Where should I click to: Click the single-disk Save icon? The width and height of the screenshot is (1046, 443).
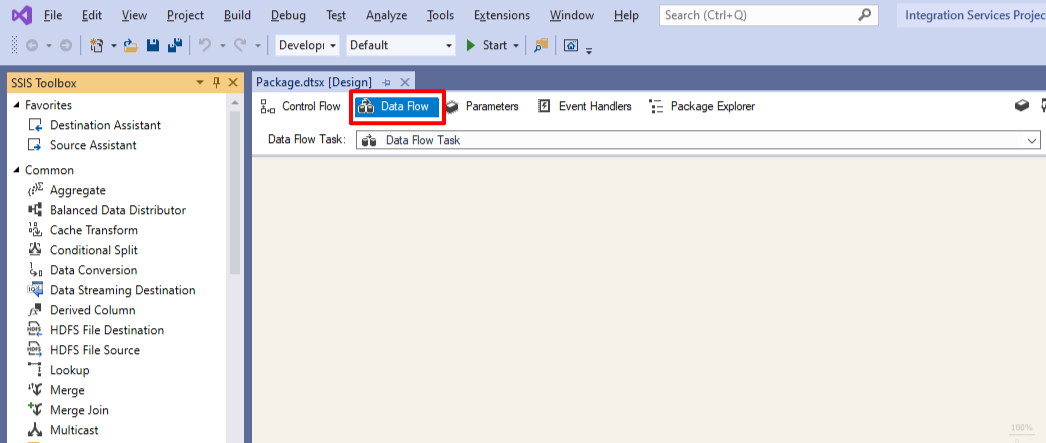pos(153,45)
